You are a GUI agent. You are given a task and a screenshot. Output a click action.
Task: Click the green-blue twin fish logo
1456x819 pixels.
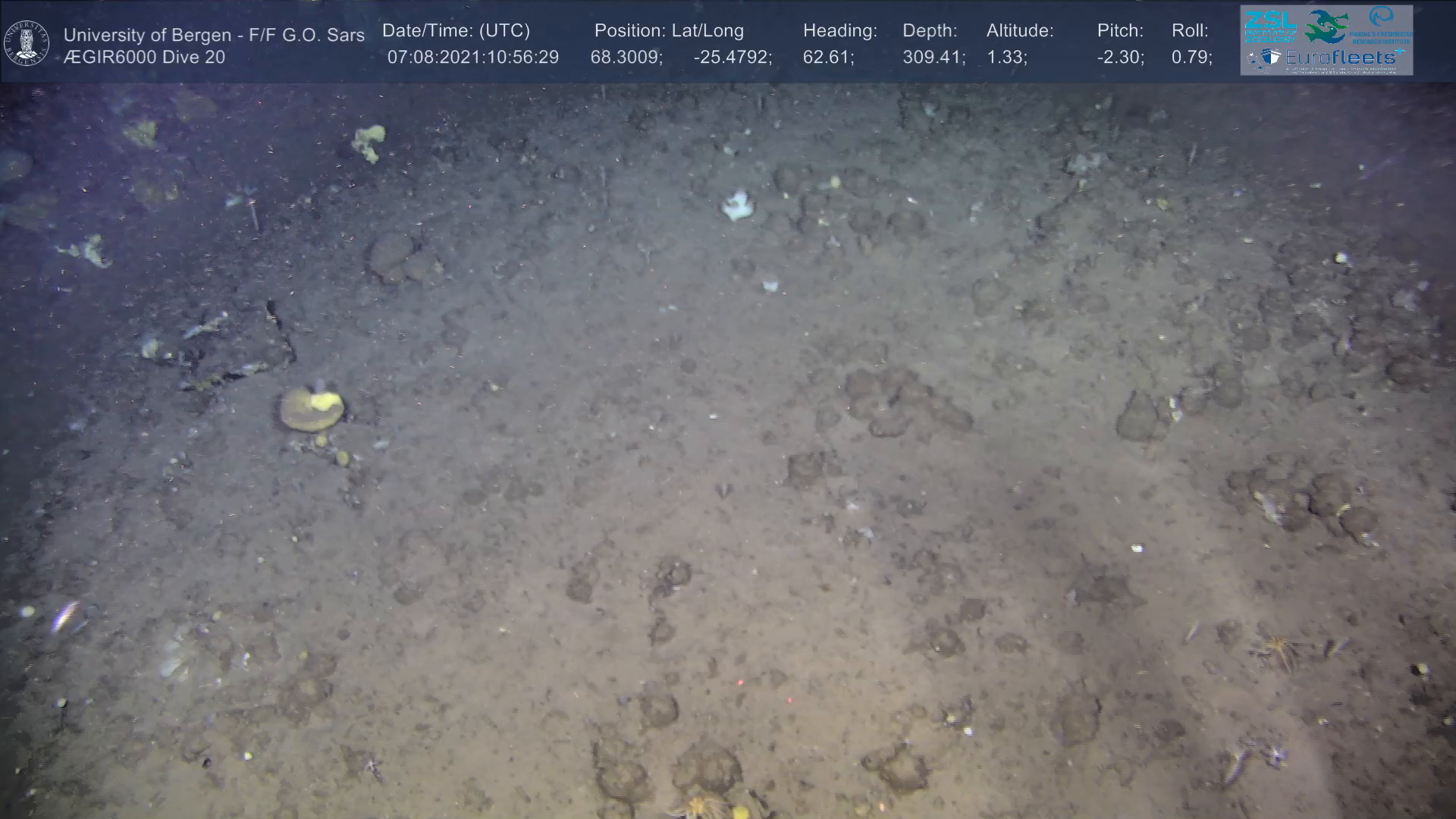tap(1327, 27)
